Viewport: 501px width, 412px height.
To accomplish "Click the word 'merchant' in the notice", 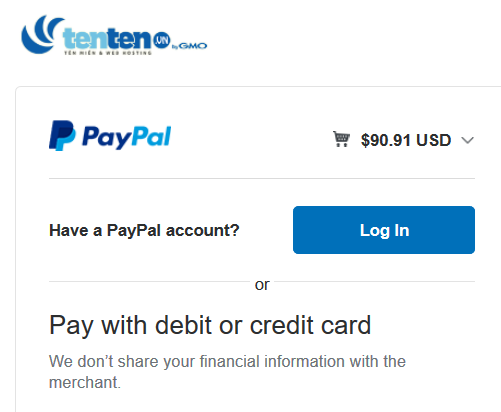I will click(83, 382).
